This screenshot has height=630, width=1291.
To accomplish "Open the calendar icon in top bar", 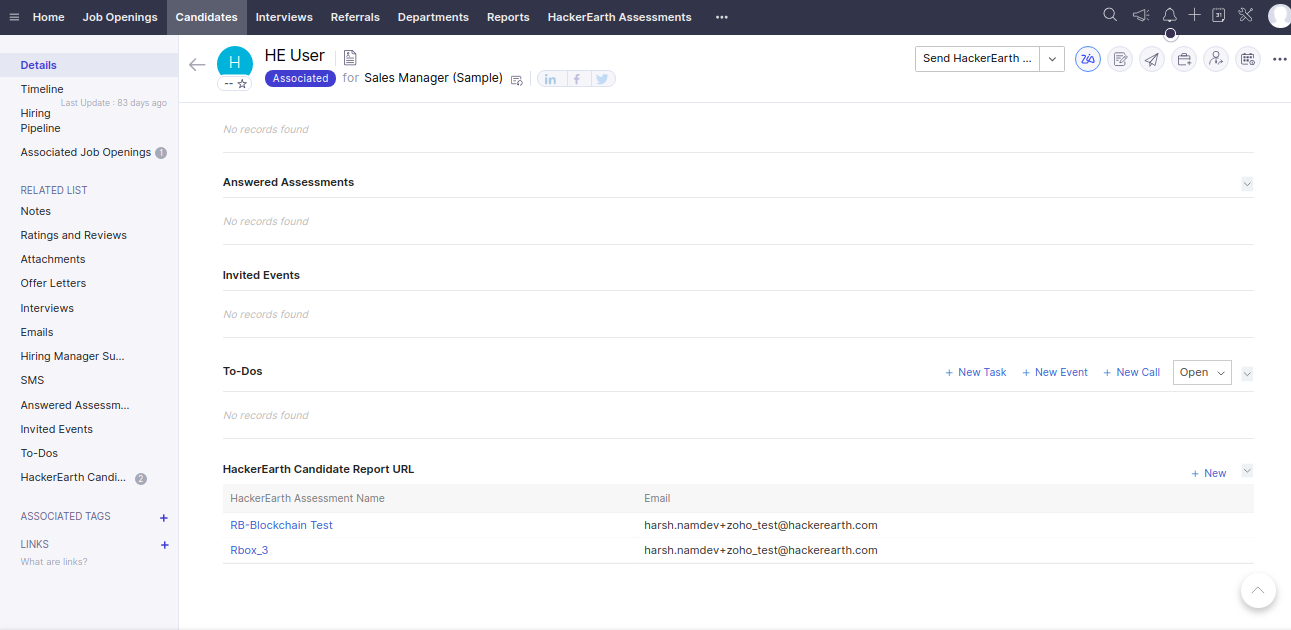I will click(1219, 15).
